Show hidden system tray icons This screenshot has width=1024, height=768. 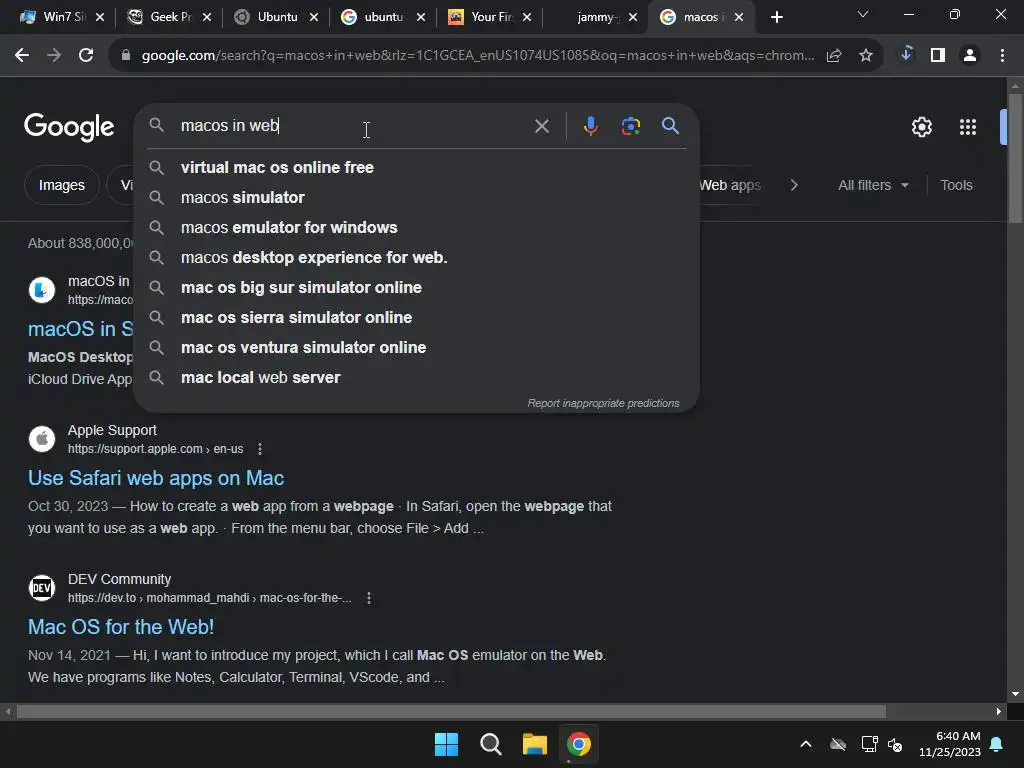[806, 744]
